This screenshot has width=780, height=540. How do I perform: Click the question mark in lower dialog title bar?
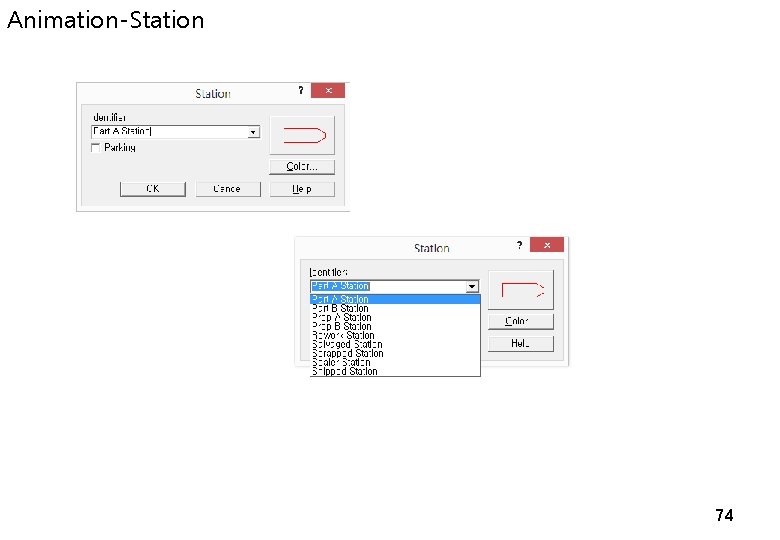pyautogui.click(x=519, y=245)
